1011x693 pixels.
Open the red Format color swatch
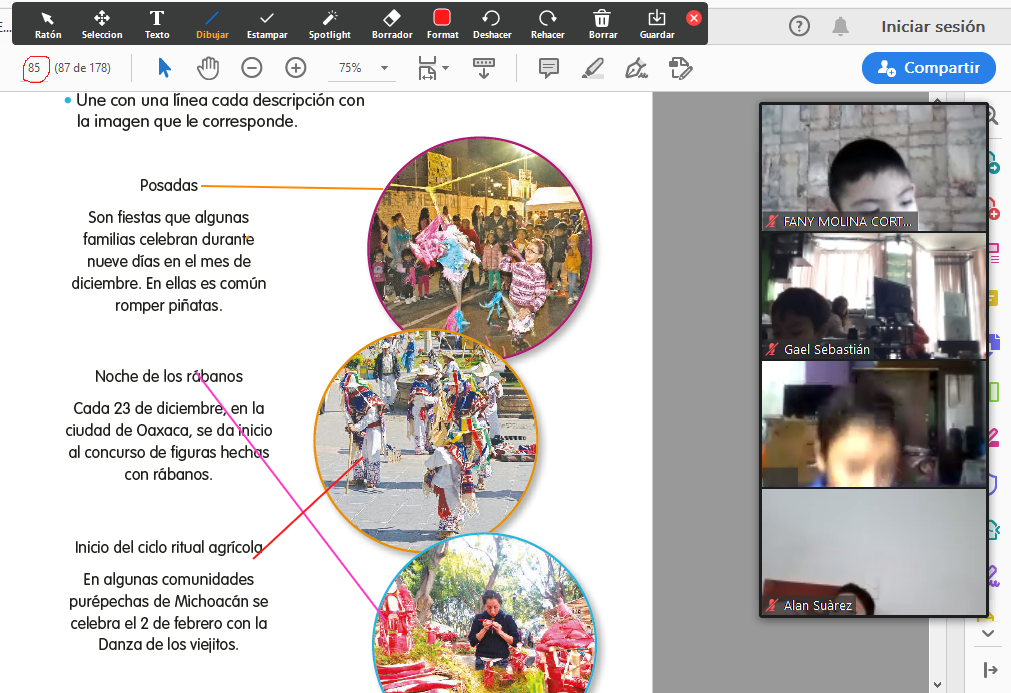point(442,18)
